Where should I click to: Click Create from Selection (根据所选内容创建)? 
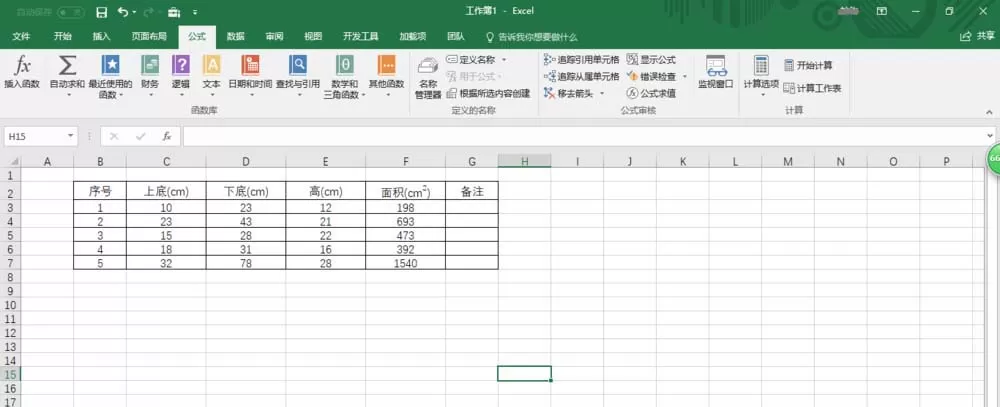[488, 93]
